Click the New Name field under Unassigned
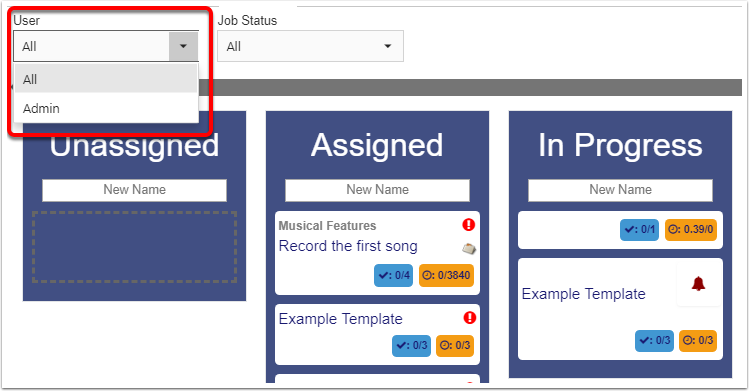Screen dimensions: 749x391 coord(134,190)
